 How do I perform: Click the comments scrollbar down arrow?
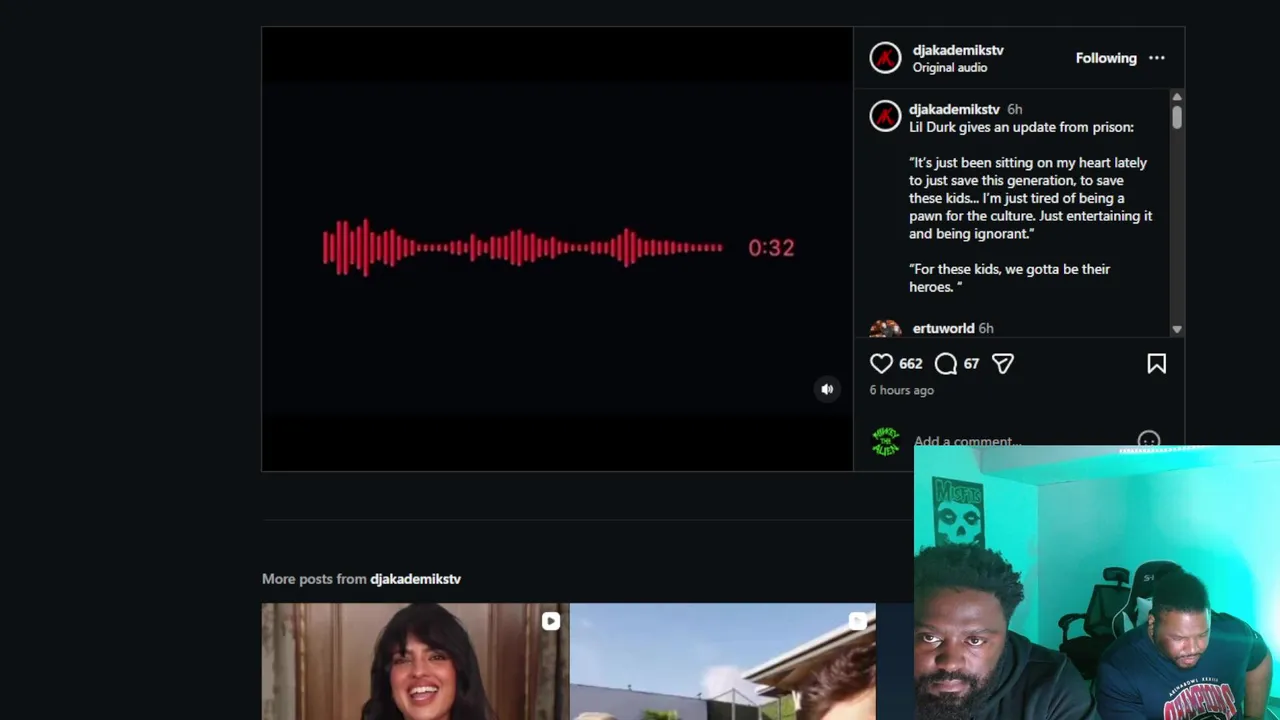point(1177,329)
